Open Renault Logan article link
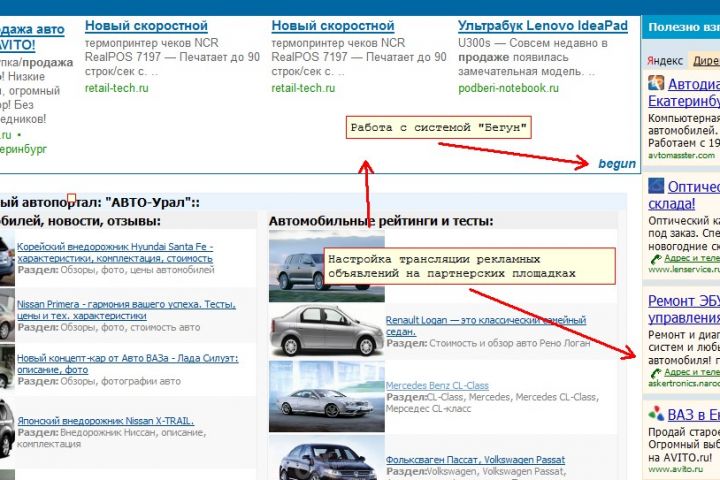 coord(486,326)
